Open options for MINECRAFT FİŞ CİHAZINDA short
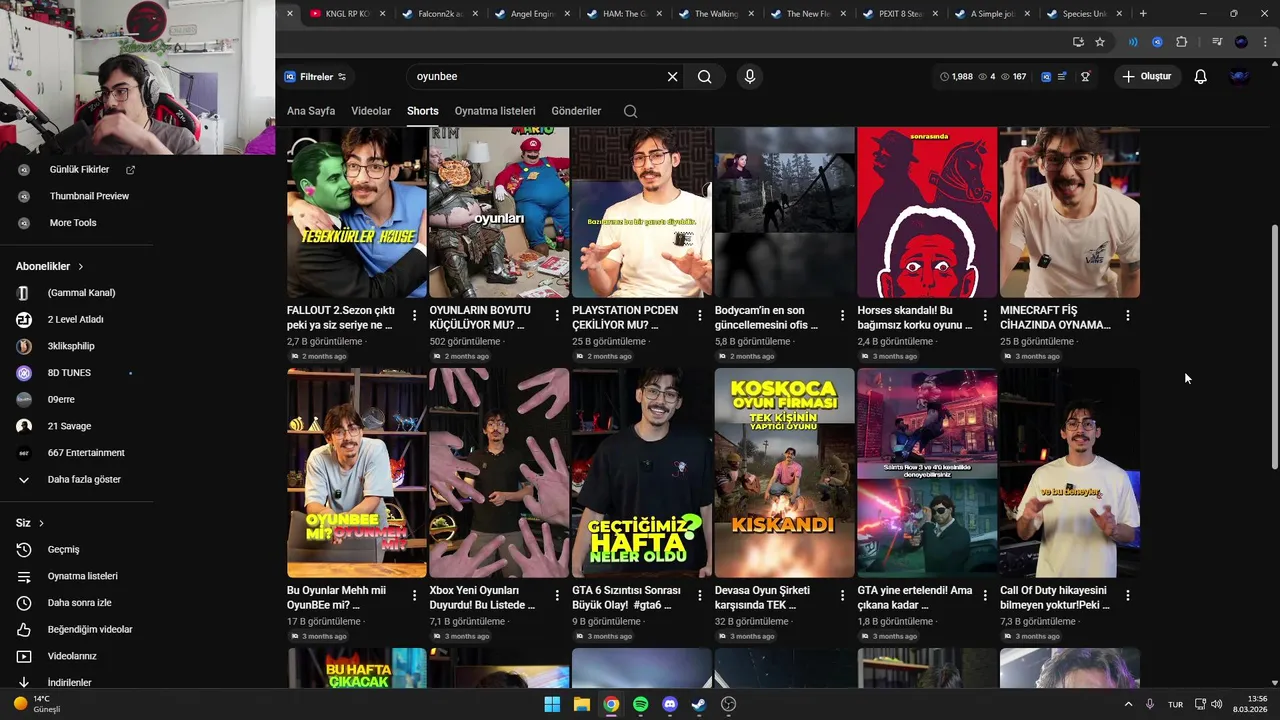The width and height of the screenshot is (1280, 720). click(1127, 315)
